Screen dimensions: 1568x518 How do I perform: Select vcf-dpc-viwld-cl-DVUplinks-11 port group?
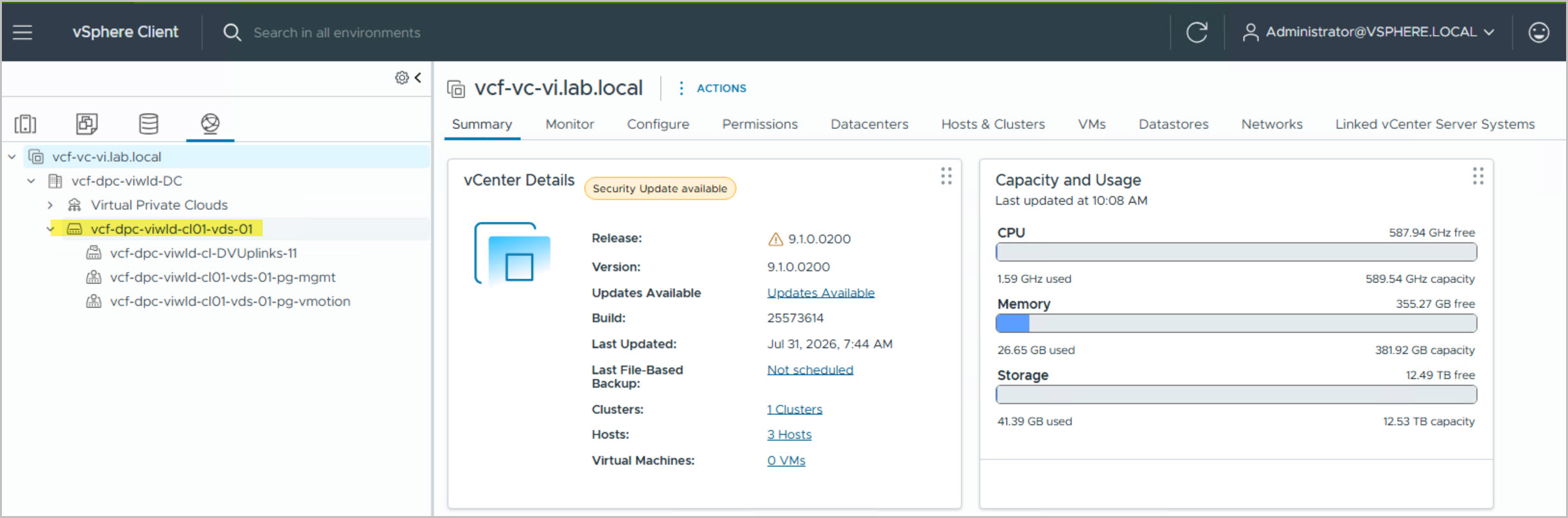click(x=204, y=253)
